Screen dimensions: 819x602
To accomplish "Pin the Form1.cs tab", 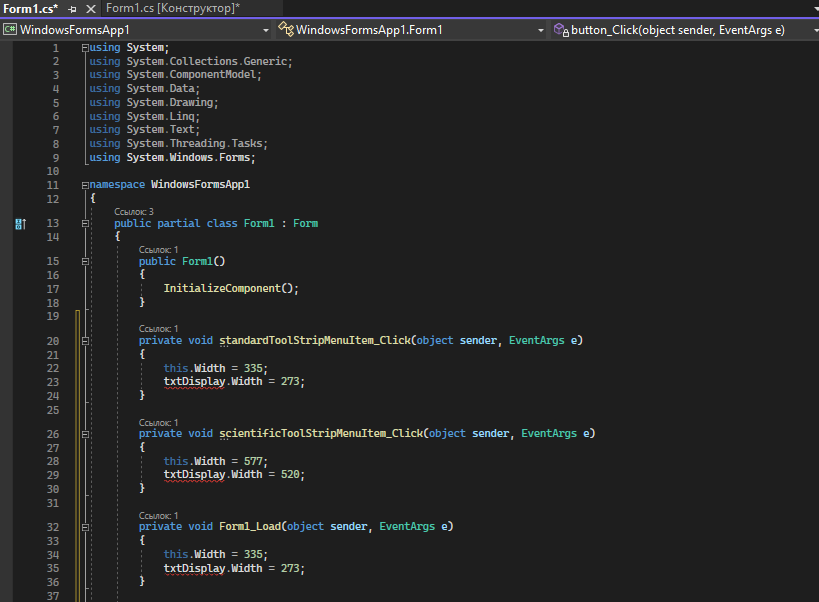I will point(72,8).
